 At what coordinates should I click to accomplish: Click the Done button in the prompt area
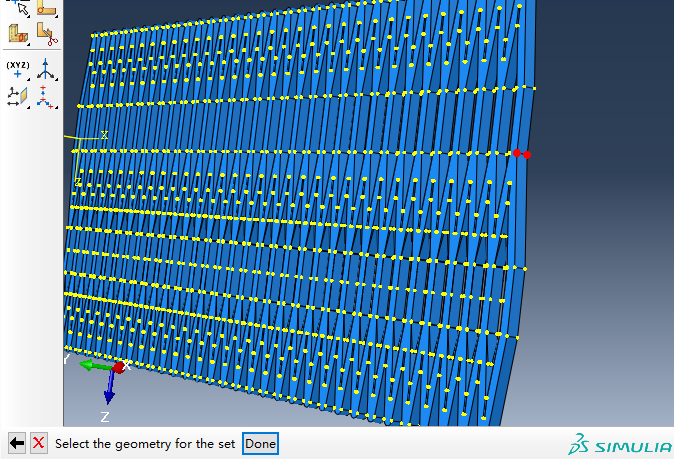260,444
